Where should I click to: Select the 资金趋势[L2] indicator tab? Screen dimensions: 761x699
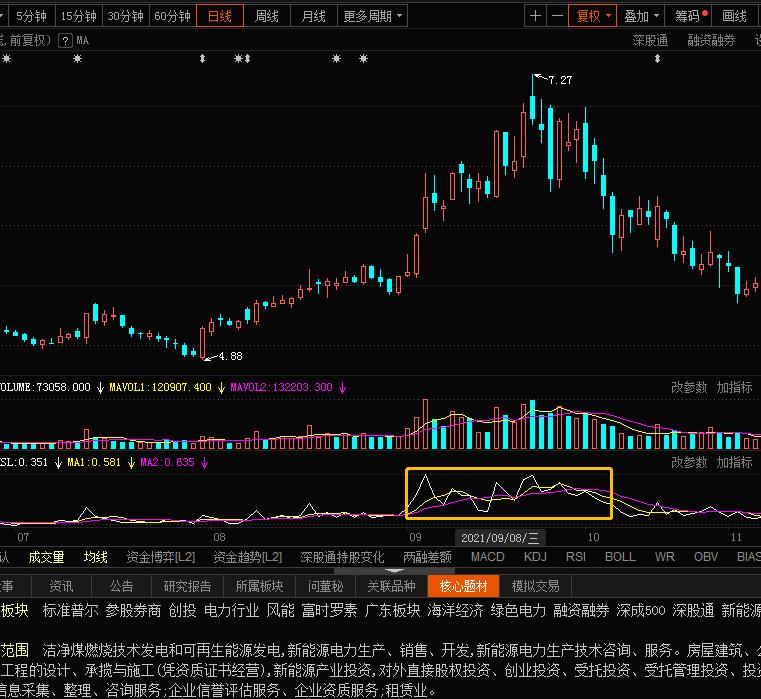point(248,557)
